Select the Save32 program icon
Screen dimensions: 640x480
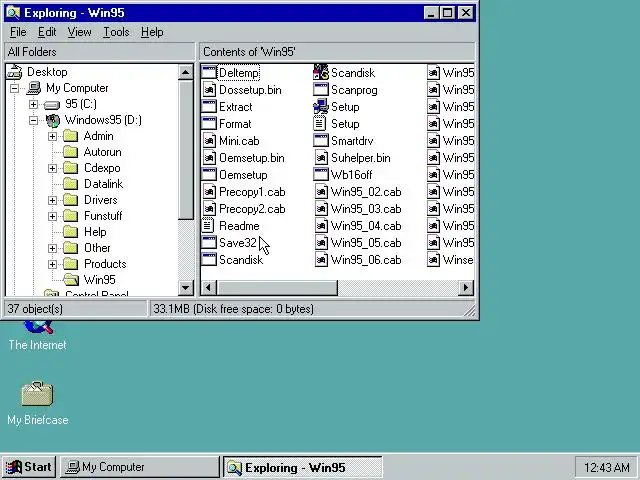pyautogui.click(x=209, y=243)
